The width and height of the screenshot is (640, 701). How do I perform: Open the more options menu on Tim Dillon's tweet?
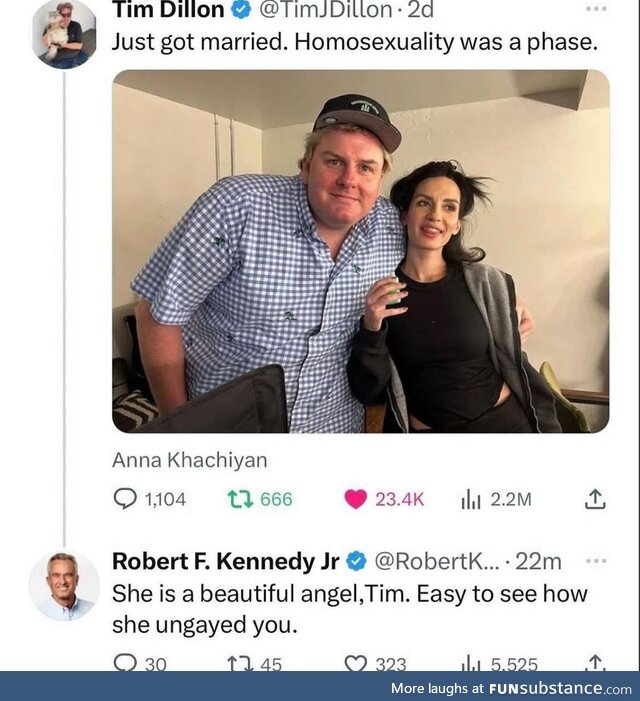pyautogui.click(x=596, y=9)
